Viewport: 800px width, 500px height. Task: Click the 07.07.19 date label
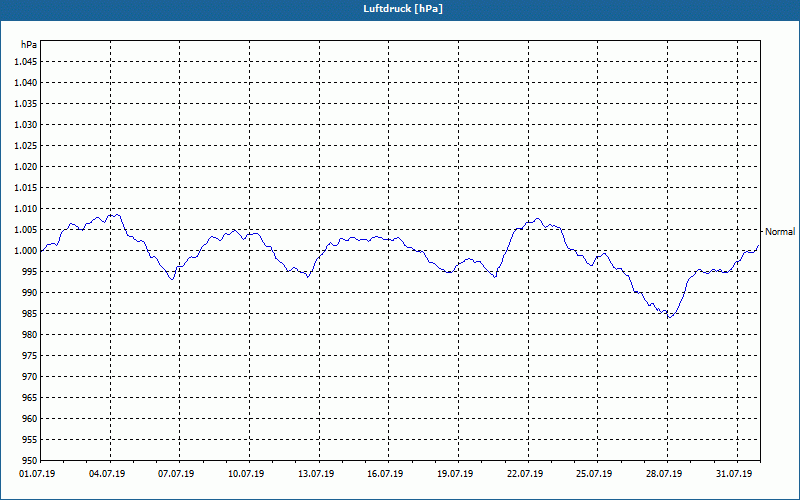pos(176,474)
